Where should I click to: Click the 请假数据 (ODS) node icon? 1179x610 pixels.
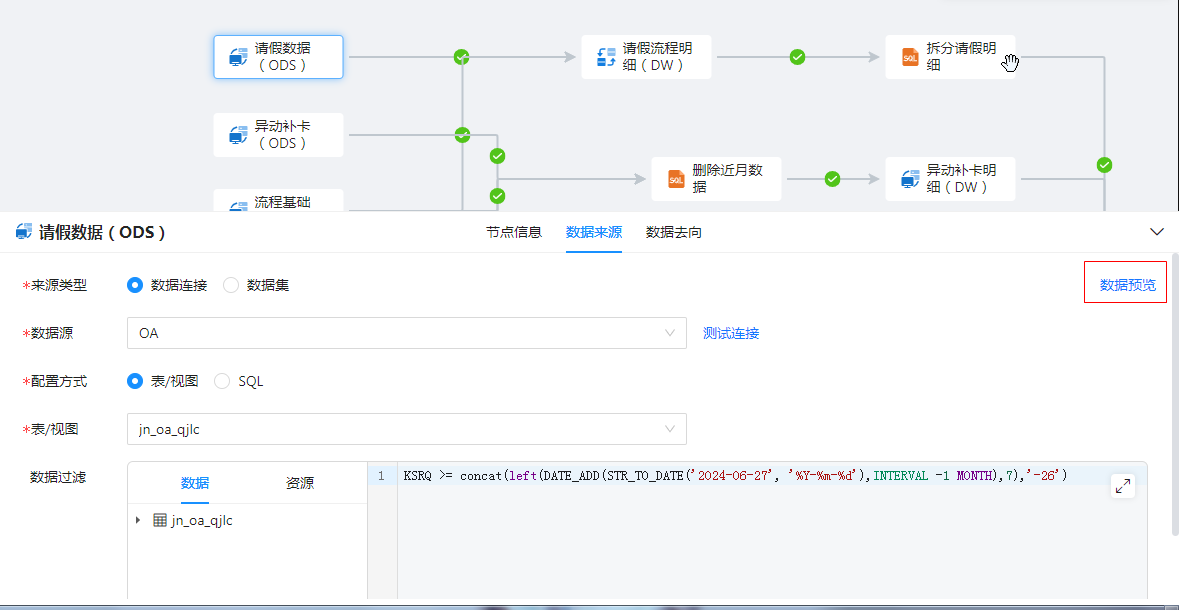click(238, 57)
